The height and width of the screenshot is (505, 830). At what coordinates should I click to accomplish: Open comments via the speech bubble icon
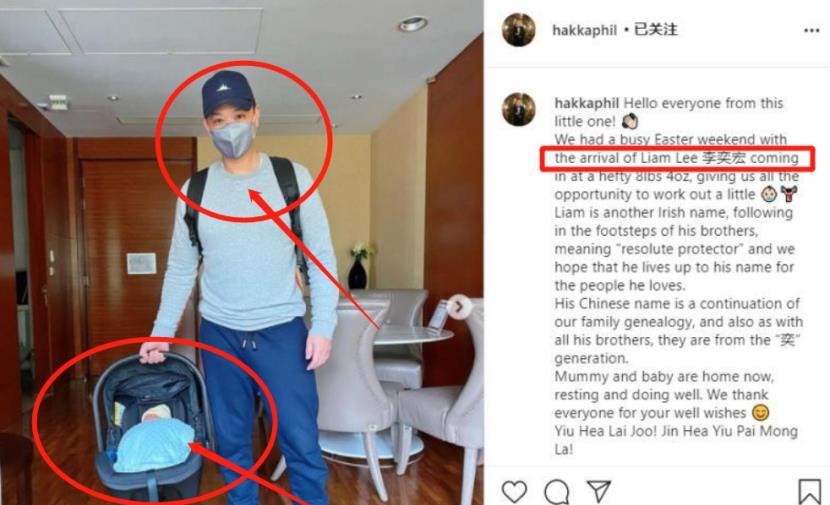point(556,492)
